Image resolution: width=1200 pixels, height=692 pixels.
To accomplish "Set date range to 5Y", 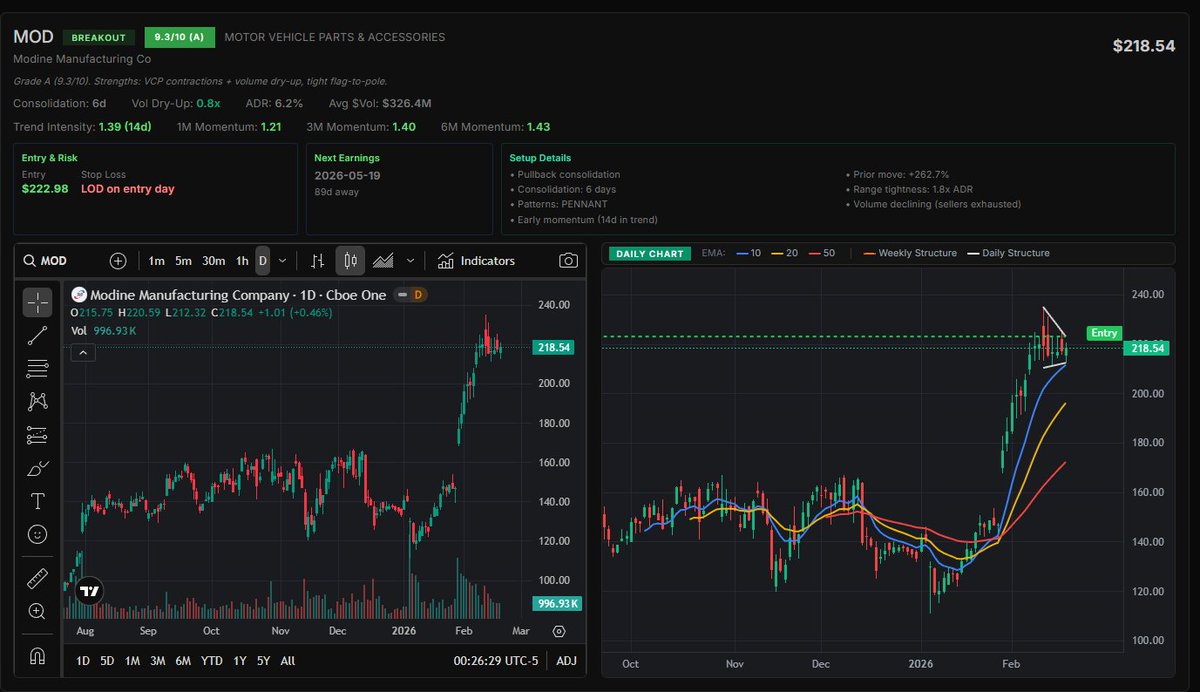I will (263, 661).
